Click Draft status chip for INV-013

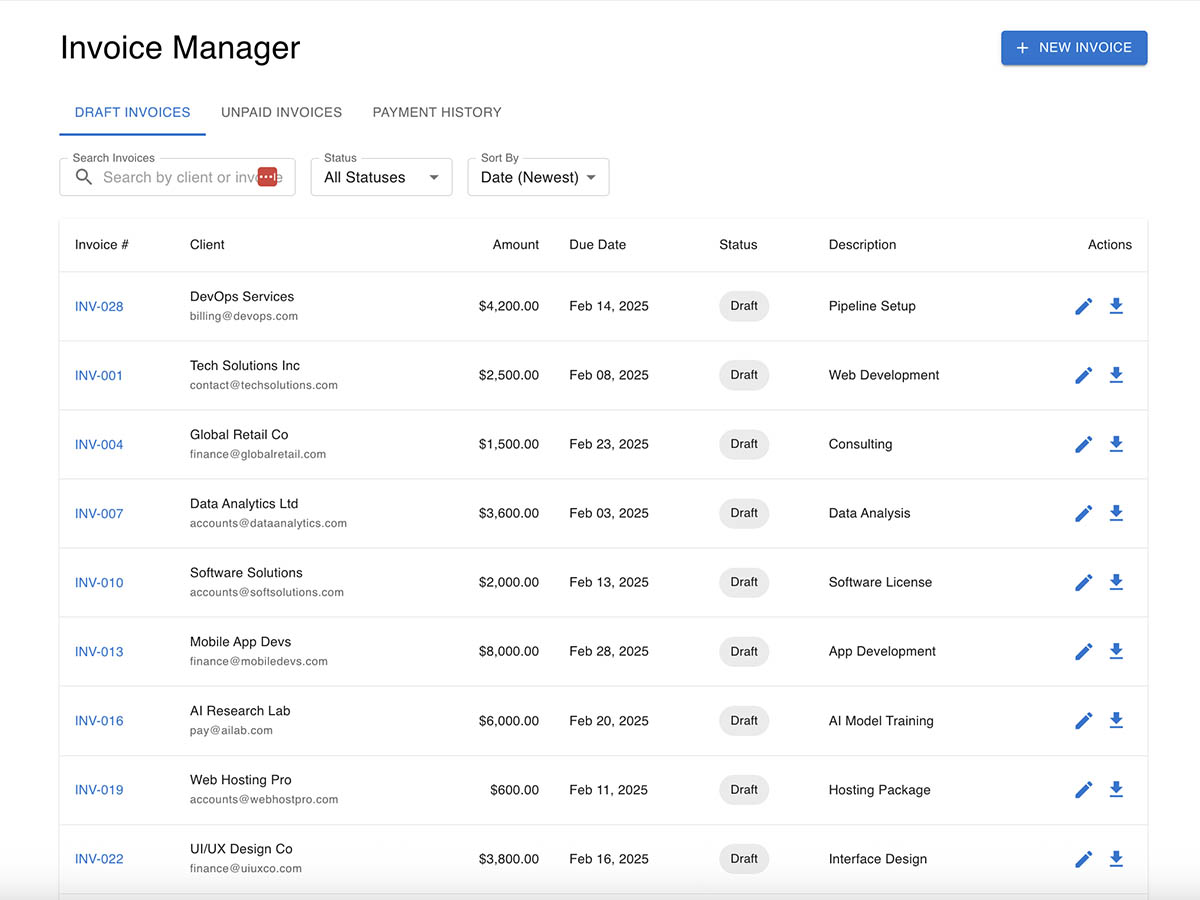[x=744, y=651]
